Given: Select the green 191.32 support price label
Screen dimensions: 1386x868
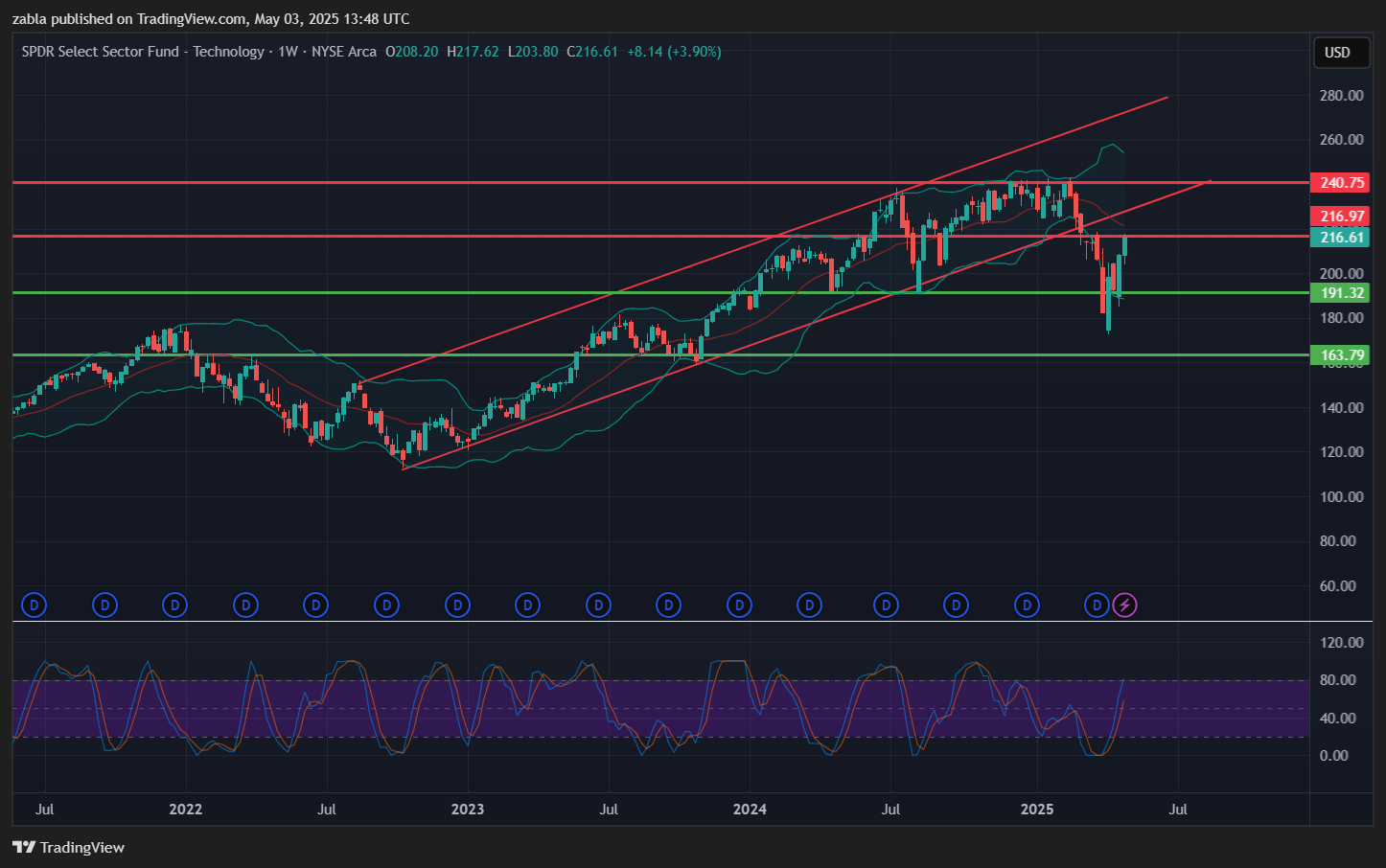Looking at the screenshot, I should pyautogui.click(x=1341, y=293).
